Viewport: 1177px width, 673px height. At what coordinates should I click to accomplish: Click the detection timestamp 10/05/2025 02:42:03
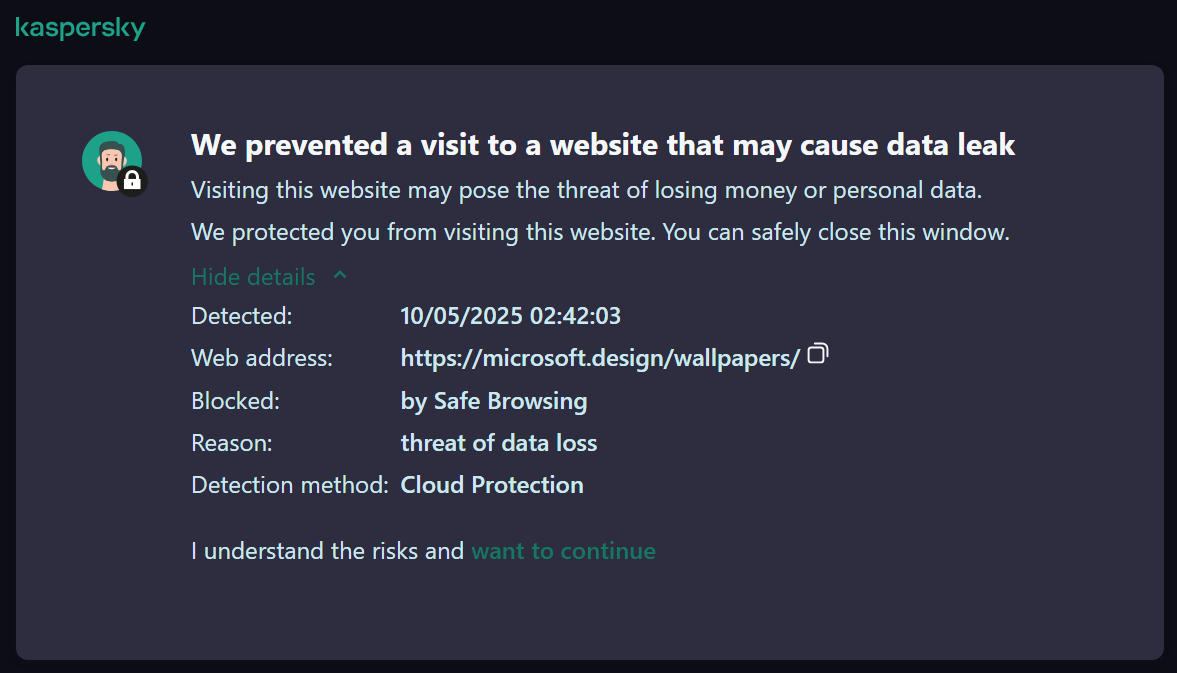click(510, 317)
